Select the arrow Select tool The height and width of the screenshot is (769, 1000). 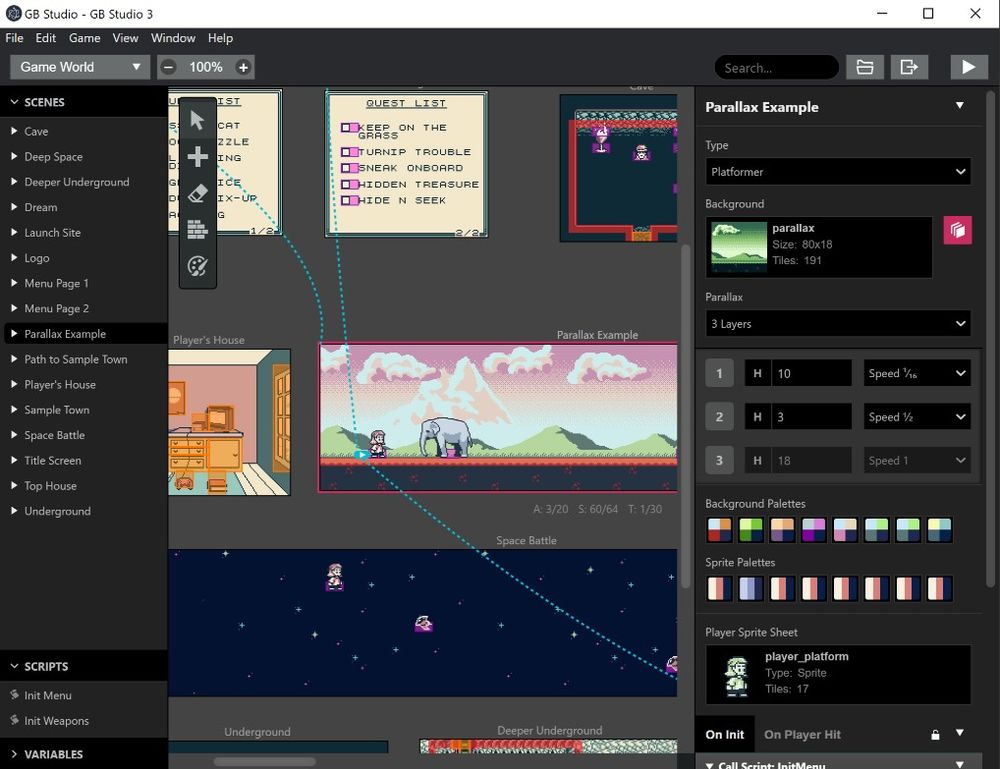(x=197, y=120)
